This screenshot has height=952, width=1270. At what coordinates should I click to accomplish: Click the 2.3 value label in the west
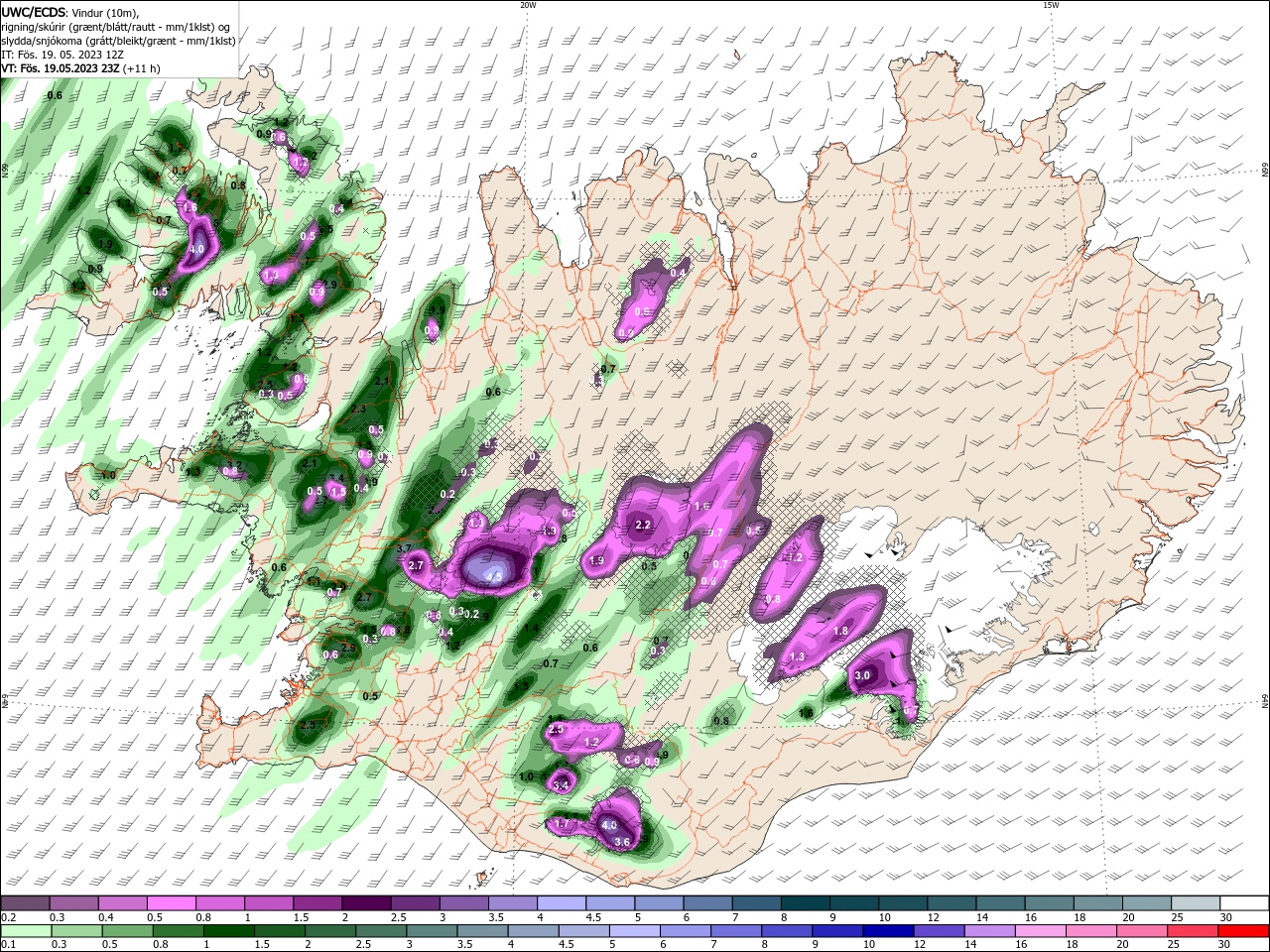[x=358, y=409]
